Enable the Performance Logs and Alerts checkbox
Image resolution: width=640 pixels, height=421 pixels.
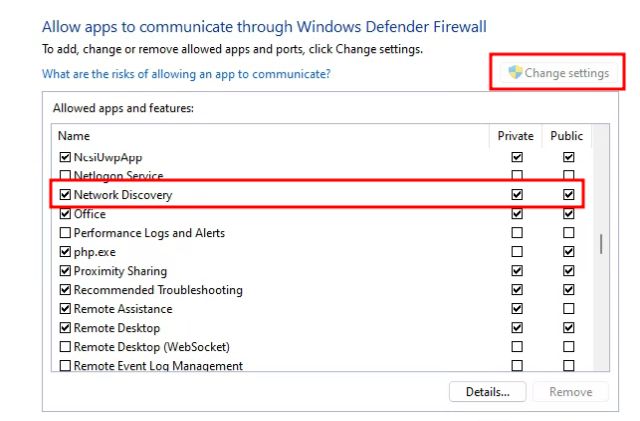pyautogui.click(x=66, y=233)
